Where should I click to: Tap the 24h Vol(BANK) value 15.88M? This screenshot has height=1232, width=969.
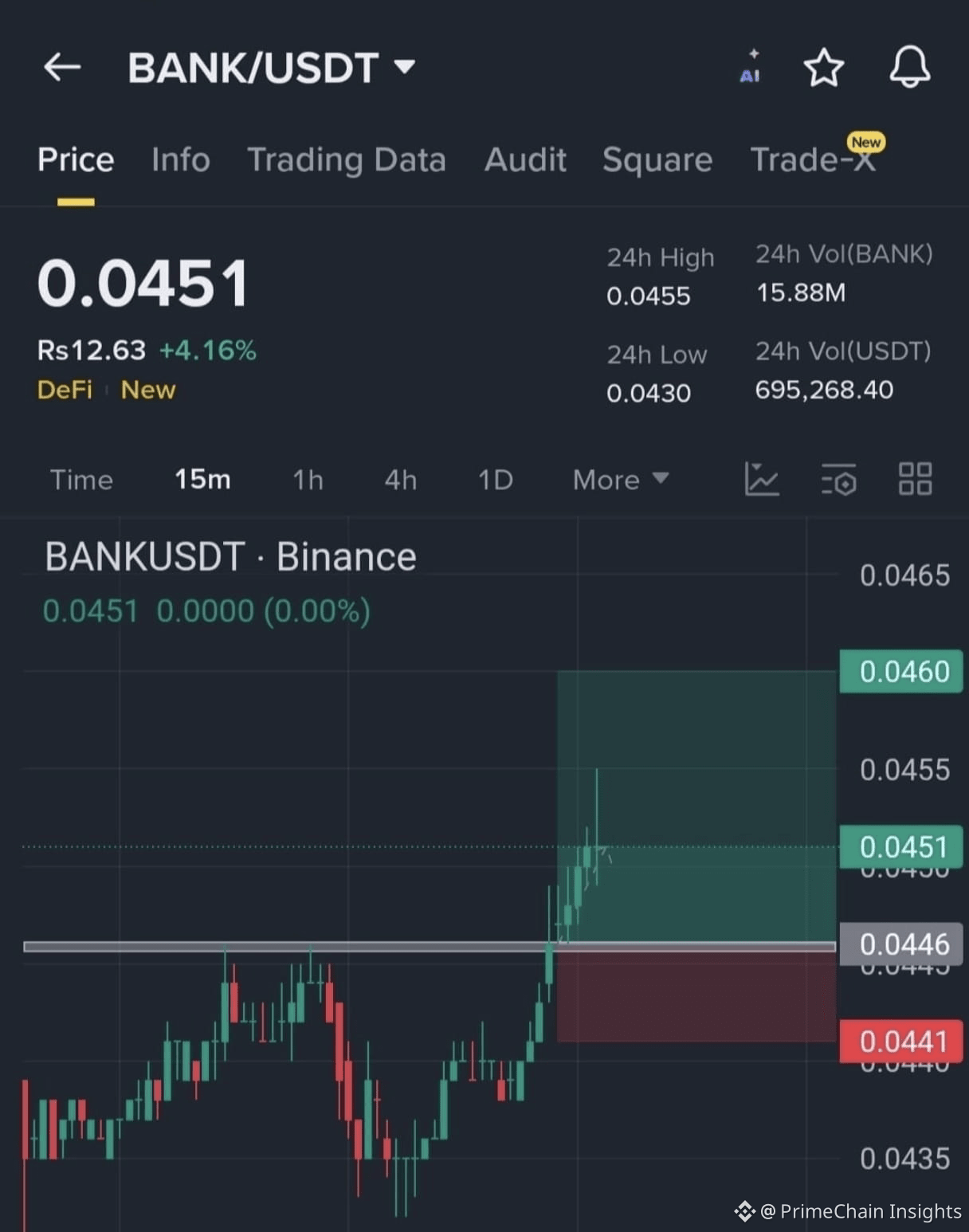tap(801, 293)
